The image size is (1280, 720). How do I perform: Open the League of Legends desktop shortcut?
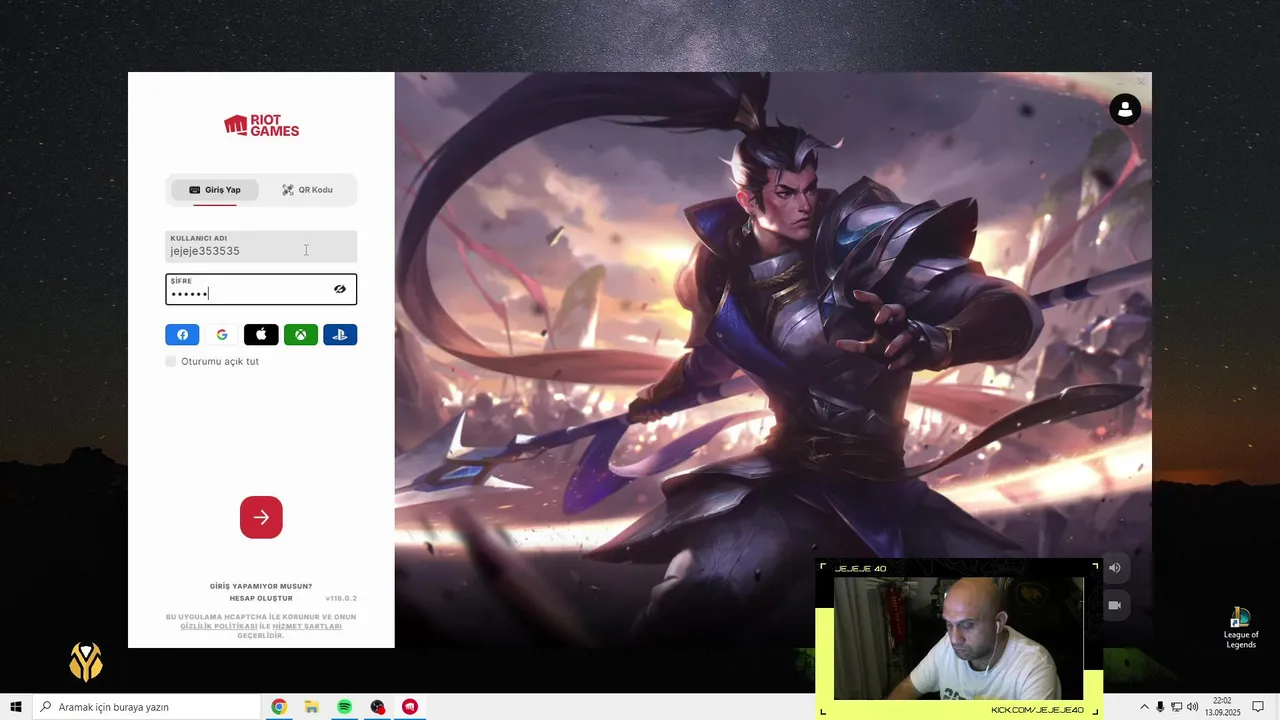click(1241, 627)
